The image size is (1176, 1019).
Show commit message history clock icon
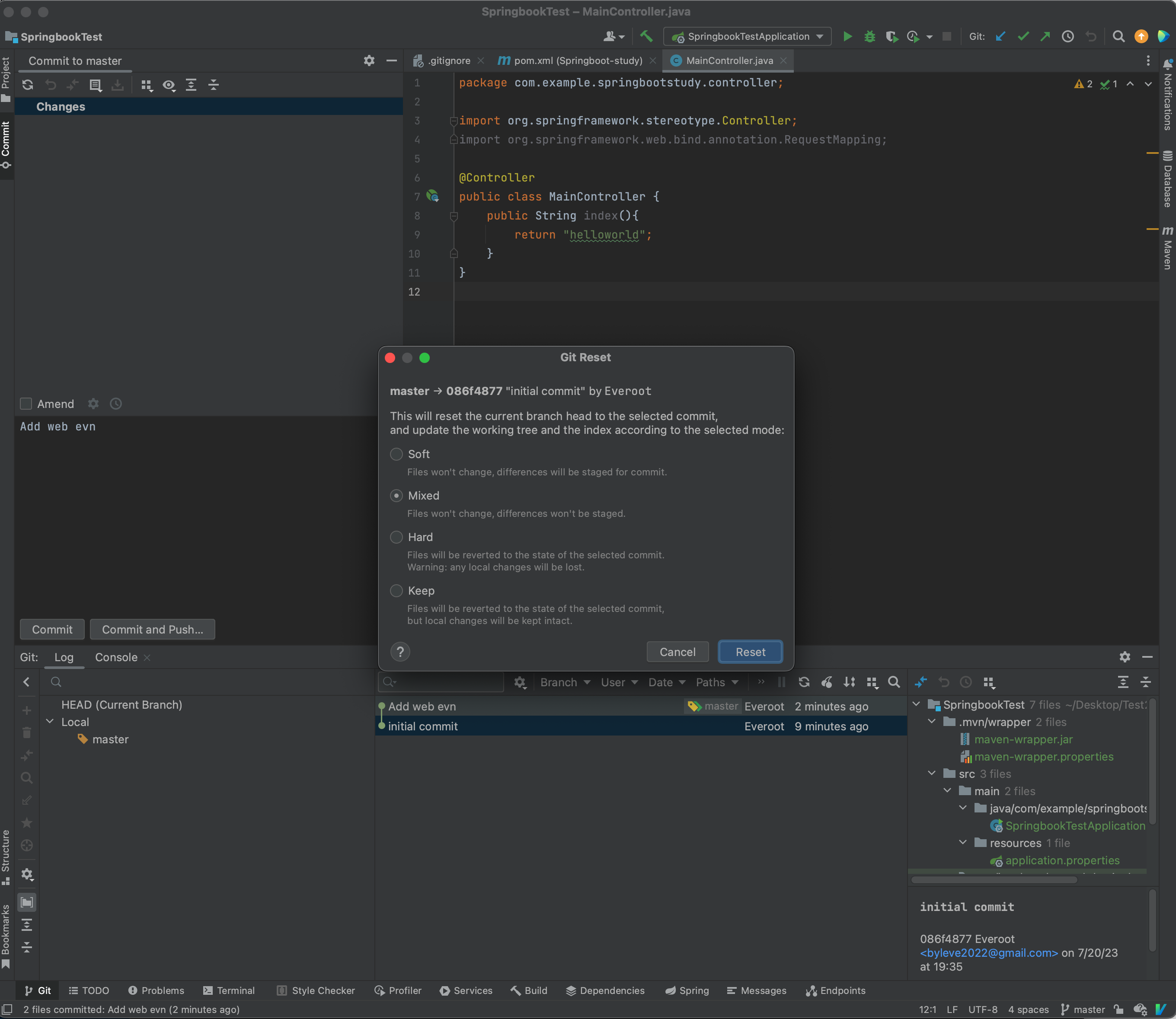click(x=115, y=404)
